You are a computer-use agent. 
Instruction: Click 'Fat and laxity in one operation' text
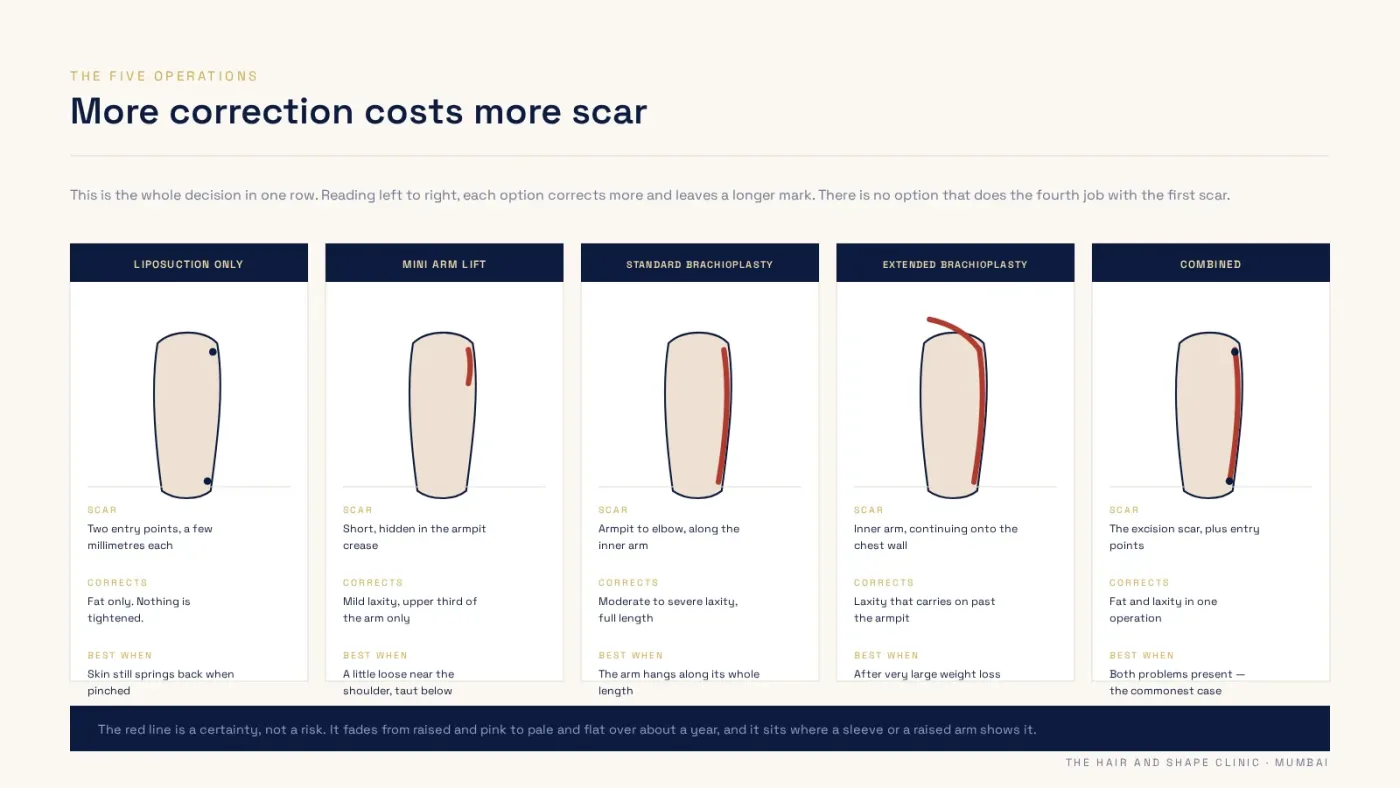(1163, 610)
